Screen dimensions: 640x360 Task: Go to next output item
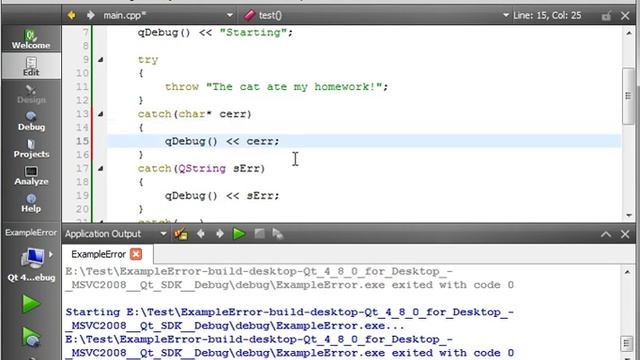(x=220, y=234)
